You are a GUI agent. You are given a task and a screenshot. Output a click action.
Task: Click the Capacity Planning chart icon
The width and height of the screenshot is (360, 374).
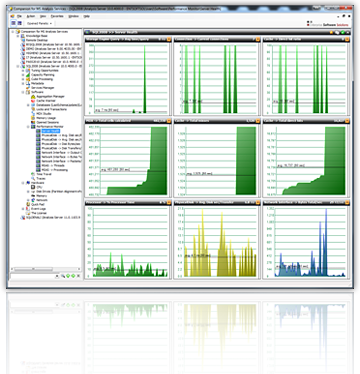click(x=28, y=75)
